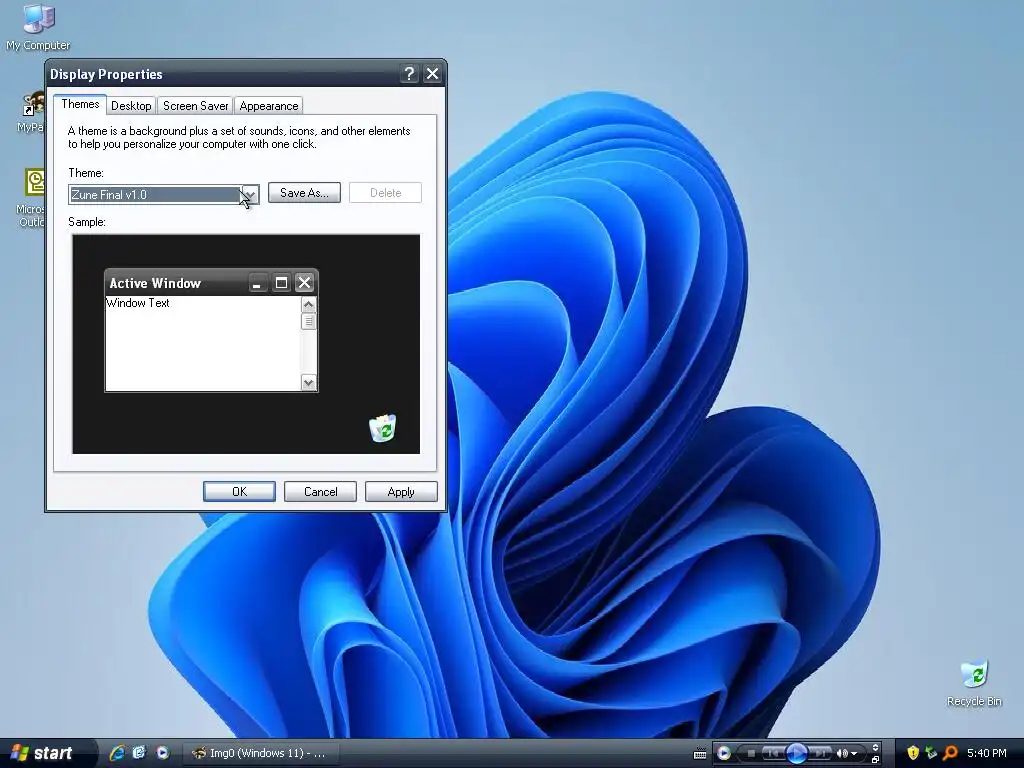Launch Windows Media Player from Quick Launch
1024x768 pixels.
[x=163, y=753]
